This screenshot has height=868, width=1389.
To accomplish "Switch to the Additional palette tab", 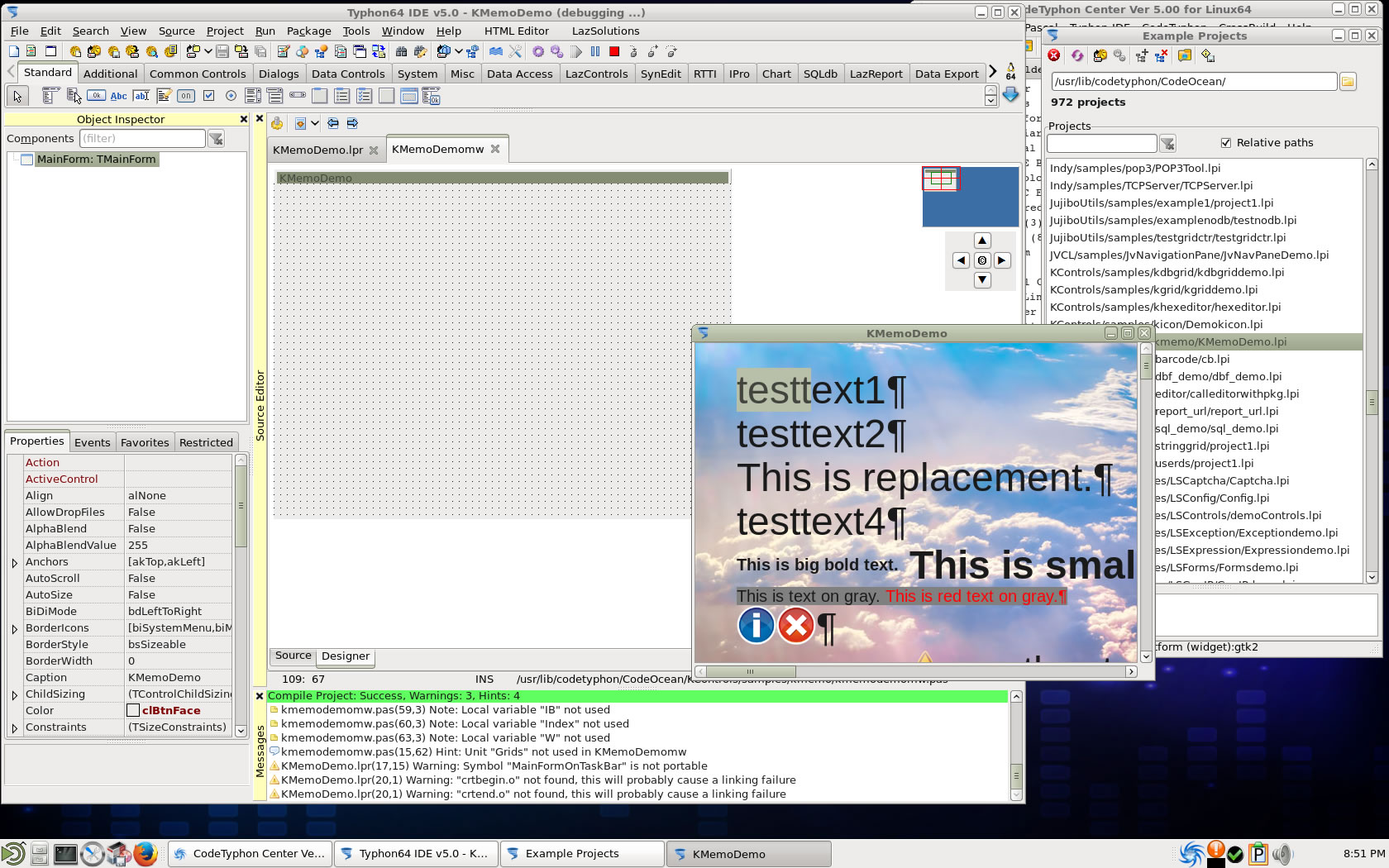I will (110, 74).
